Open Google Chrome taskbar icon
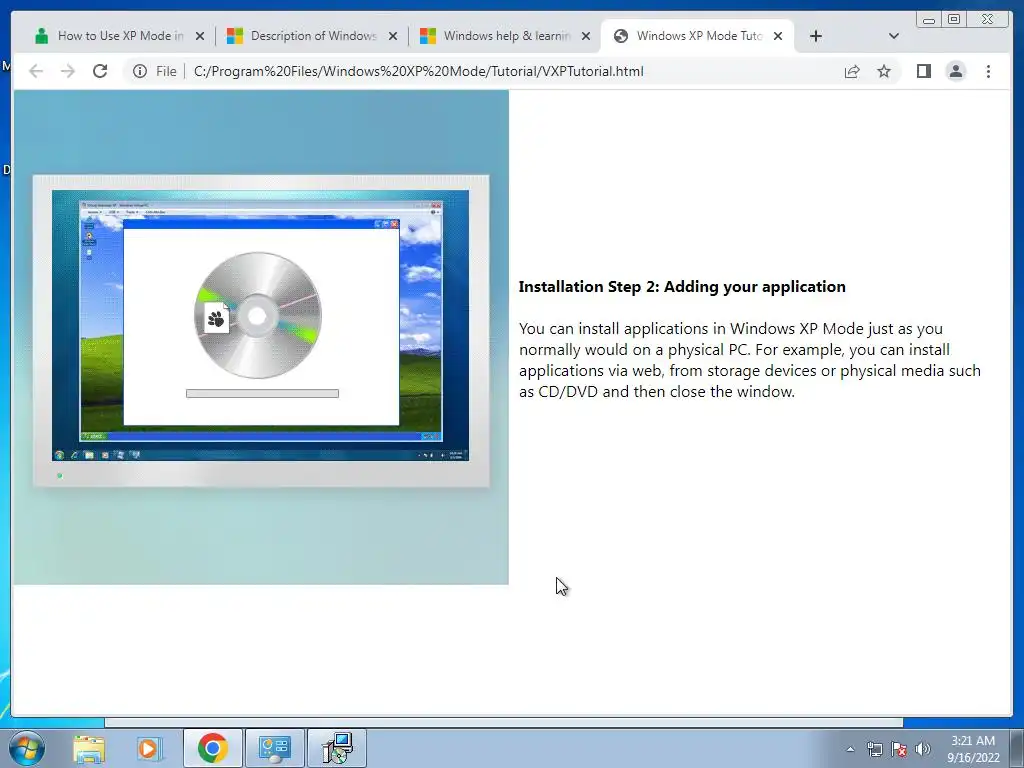 (x=212, y=748)
